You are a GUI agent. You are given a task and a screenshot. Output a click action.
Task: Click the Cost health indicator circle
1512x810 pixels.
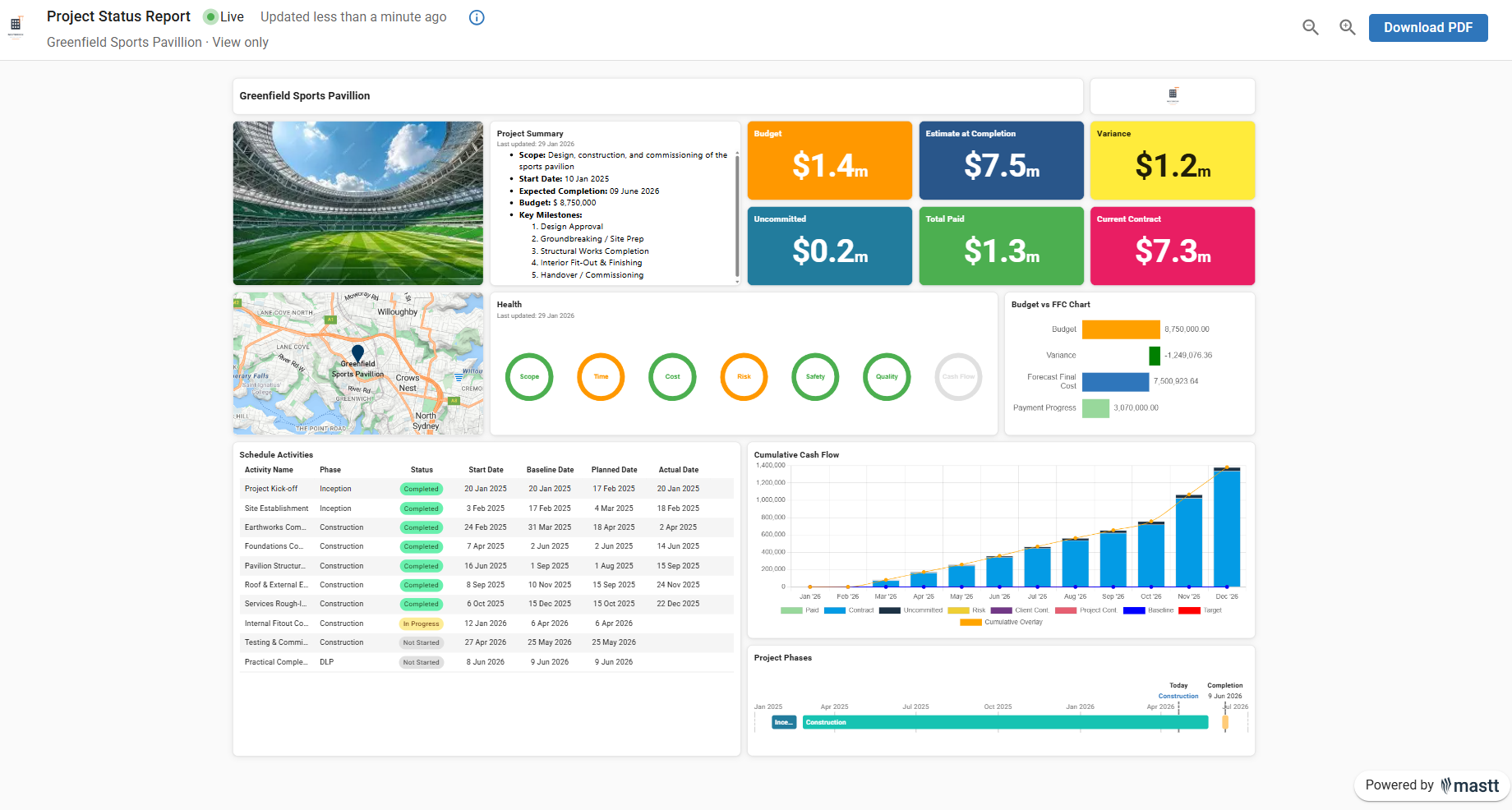point(672,377)
